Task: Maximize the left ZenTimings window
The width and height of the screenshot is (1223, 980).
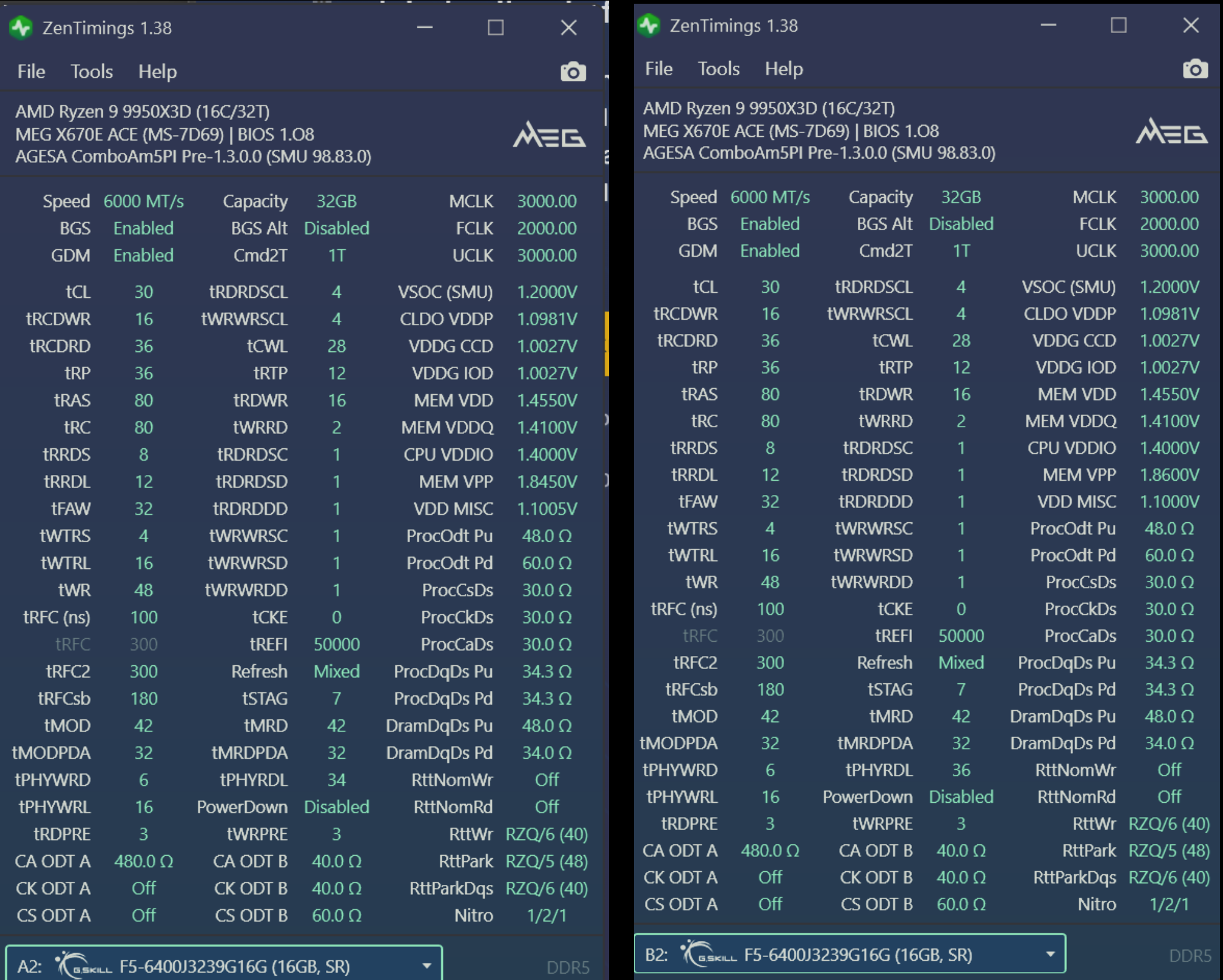Action: (496, 27)
